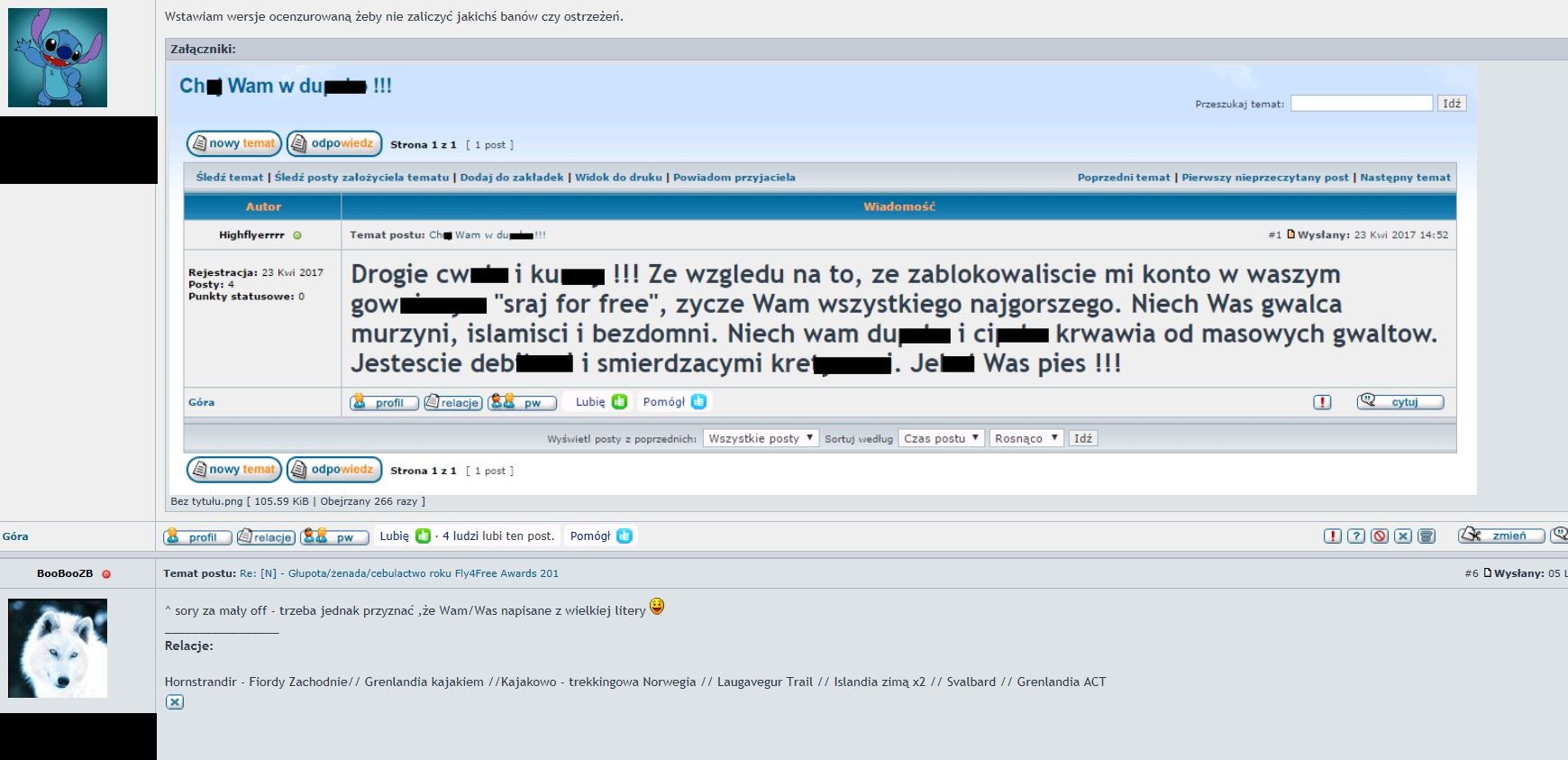Click Idź button next to Rosnąco dropdown
The image size is (1568, 760).
click(1083, 438)
